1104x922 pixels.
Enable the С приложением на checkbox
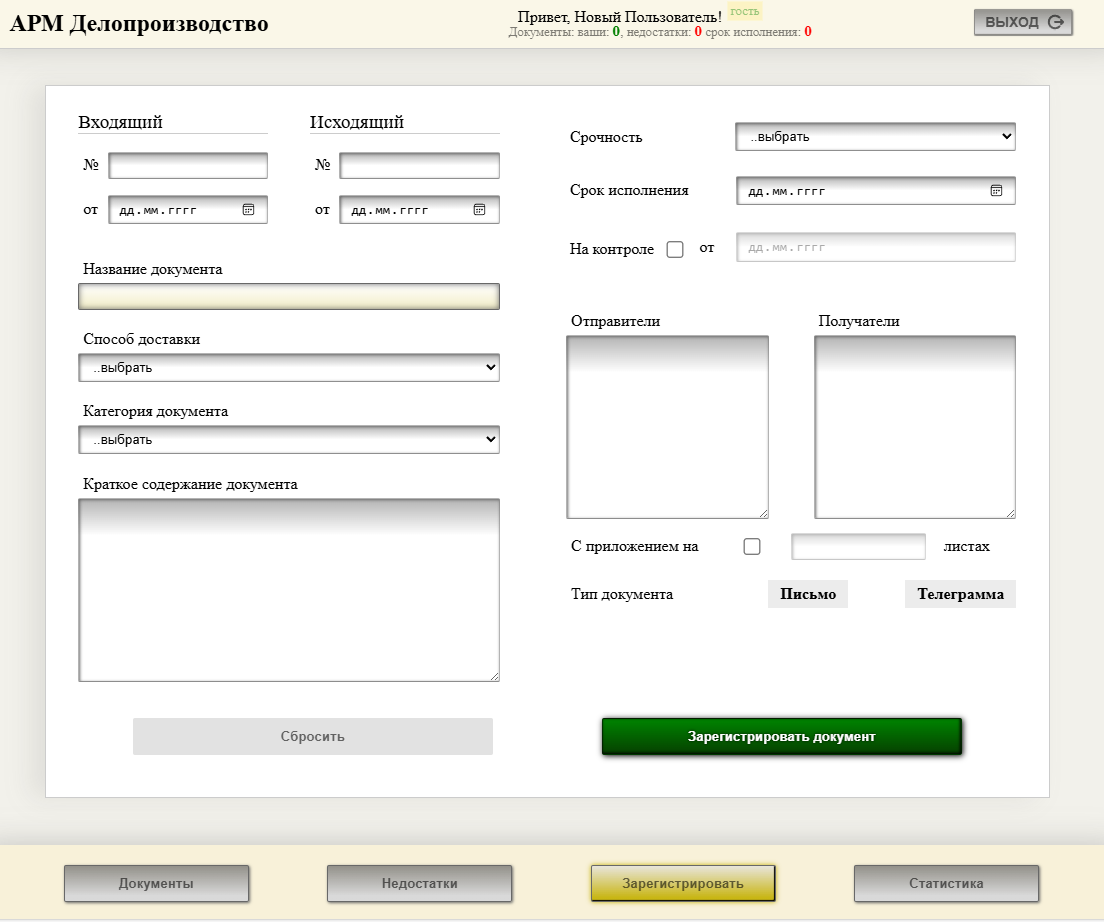coord(752,547)
